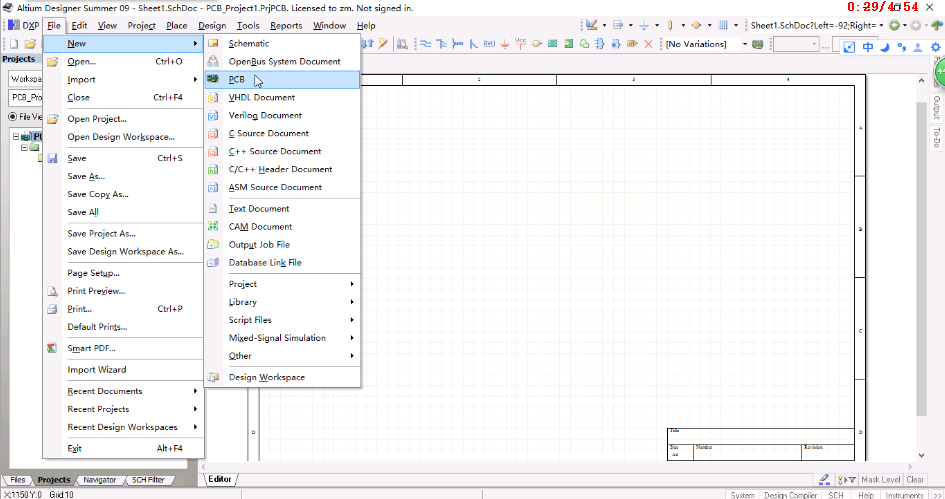Viewport: 945px width, 499px height.
Task: Click the DXP system menu icon
Action: tap(23, 25)
